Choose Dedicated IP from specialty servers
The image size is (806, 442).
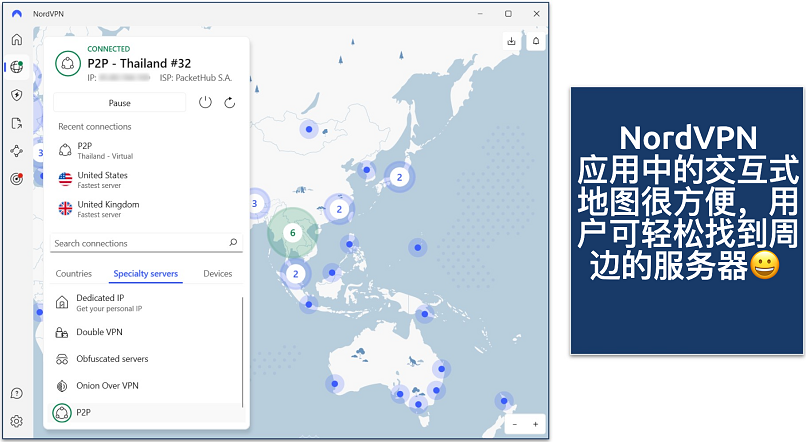[145, 303]
